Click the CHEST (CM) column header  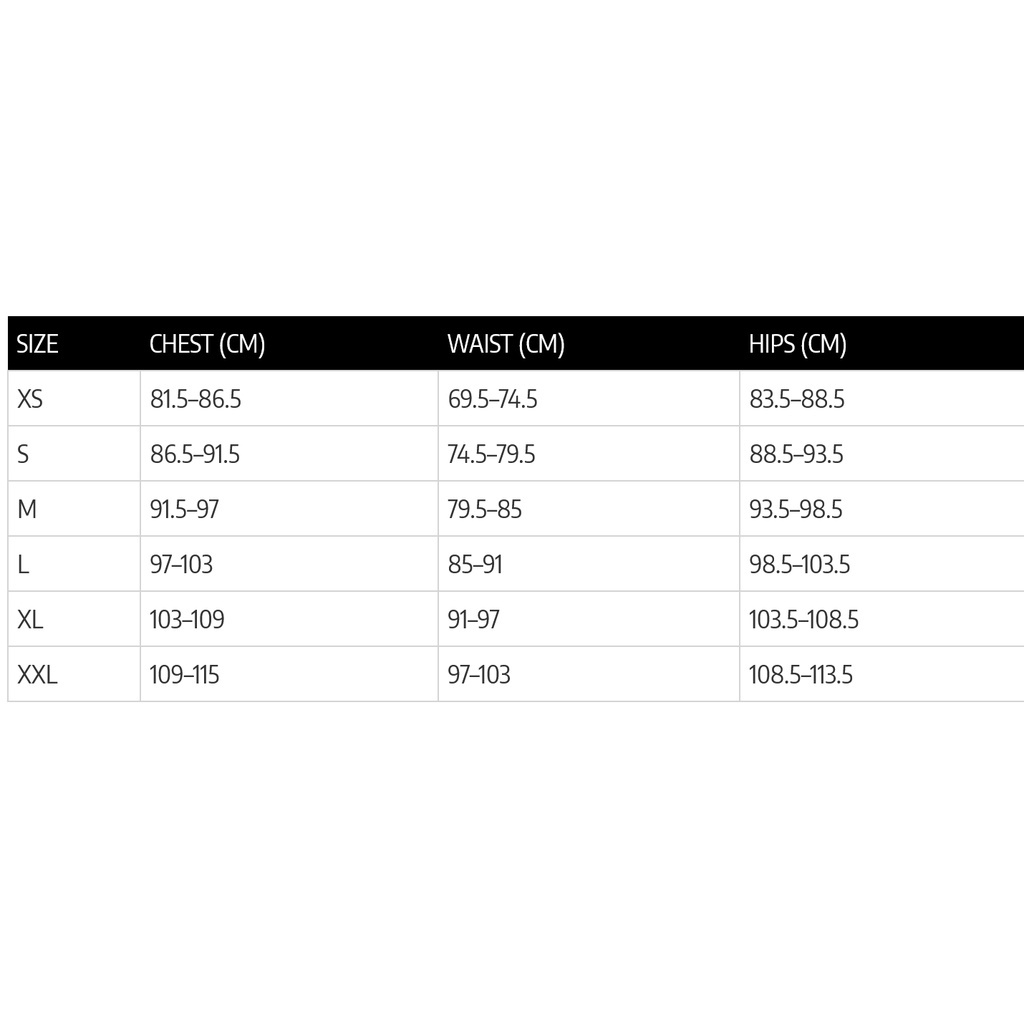pos(207,344)
